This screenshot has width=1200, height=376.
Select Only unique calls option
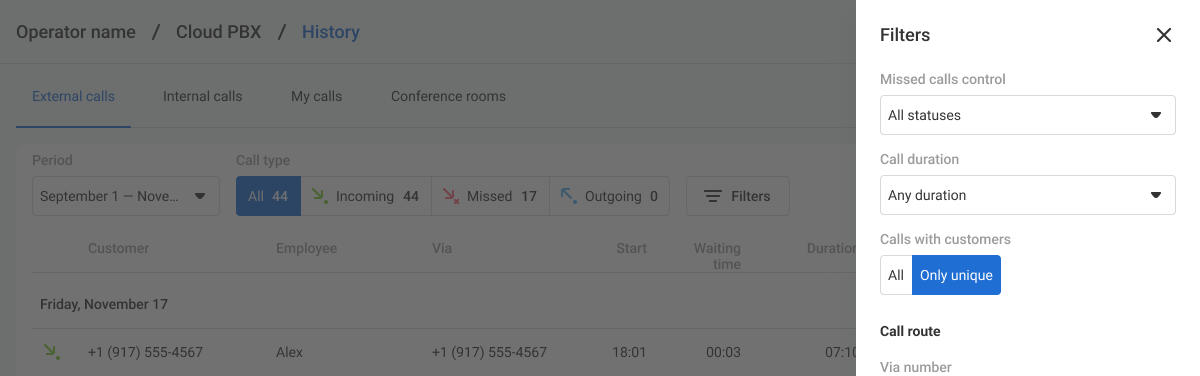[x=956, y=275]
